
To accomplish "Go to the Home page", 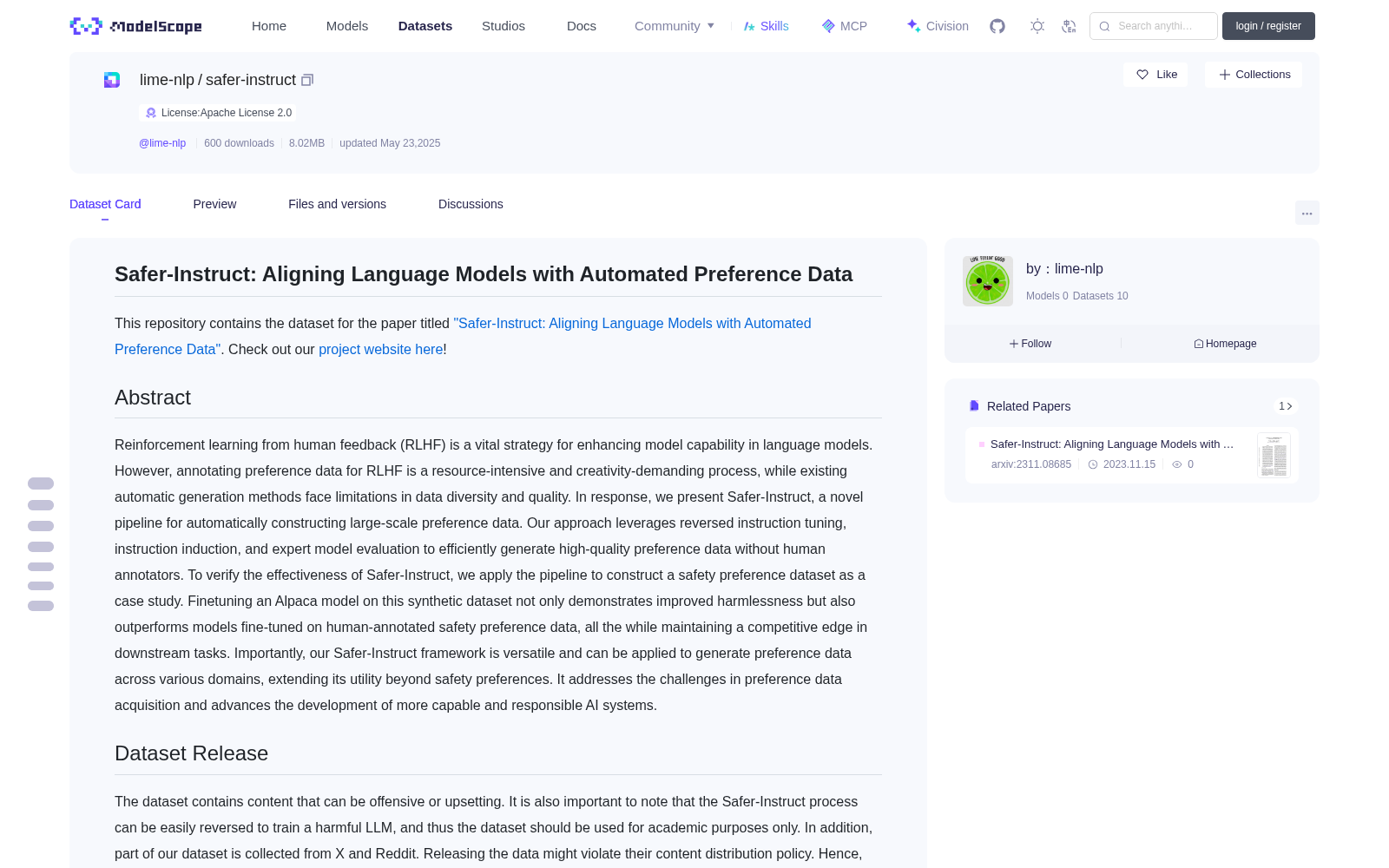I will 269,26.
